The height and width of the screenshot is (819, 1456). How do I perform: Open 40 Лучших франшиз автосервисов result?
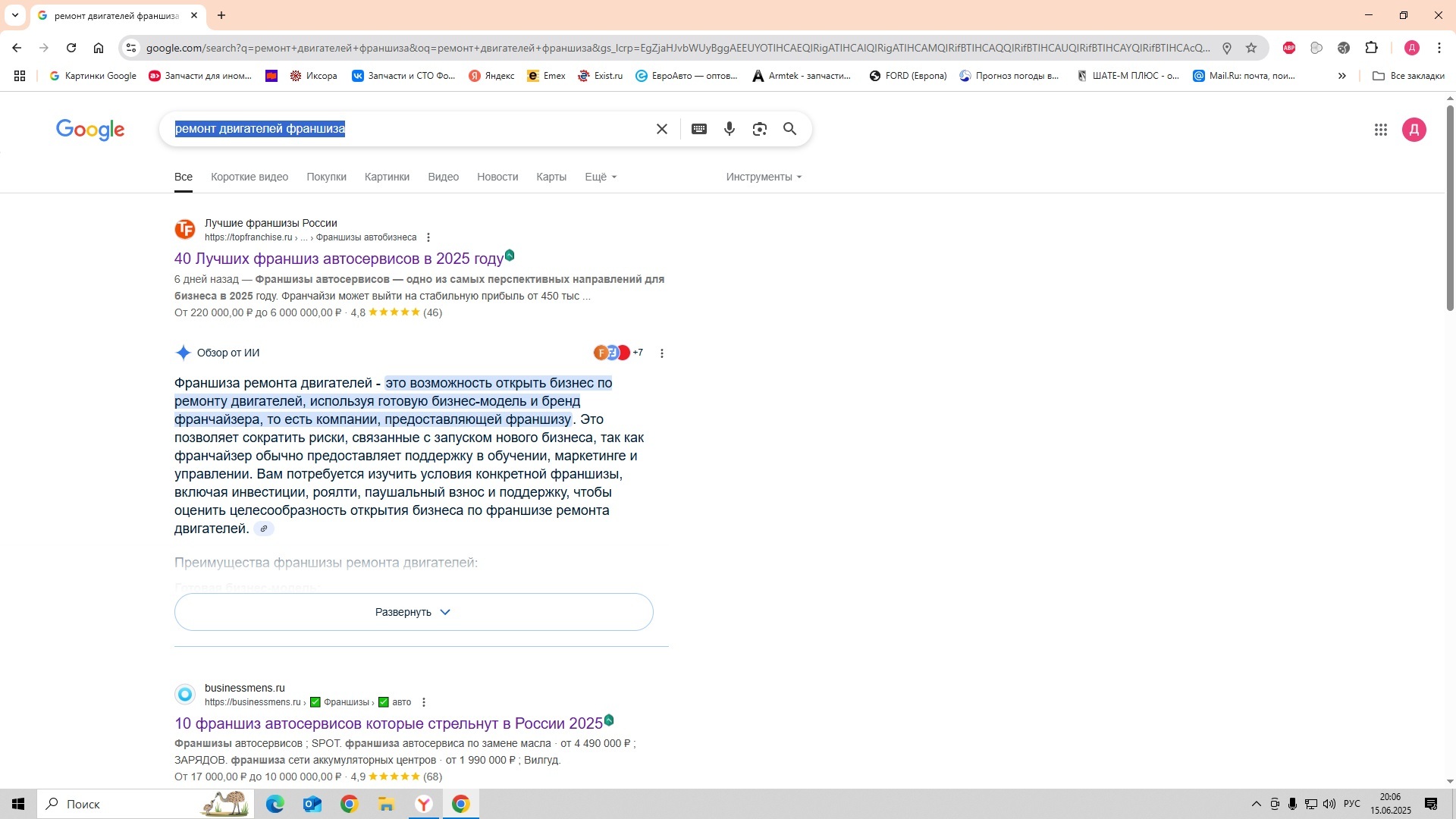(x=339, y=259)
